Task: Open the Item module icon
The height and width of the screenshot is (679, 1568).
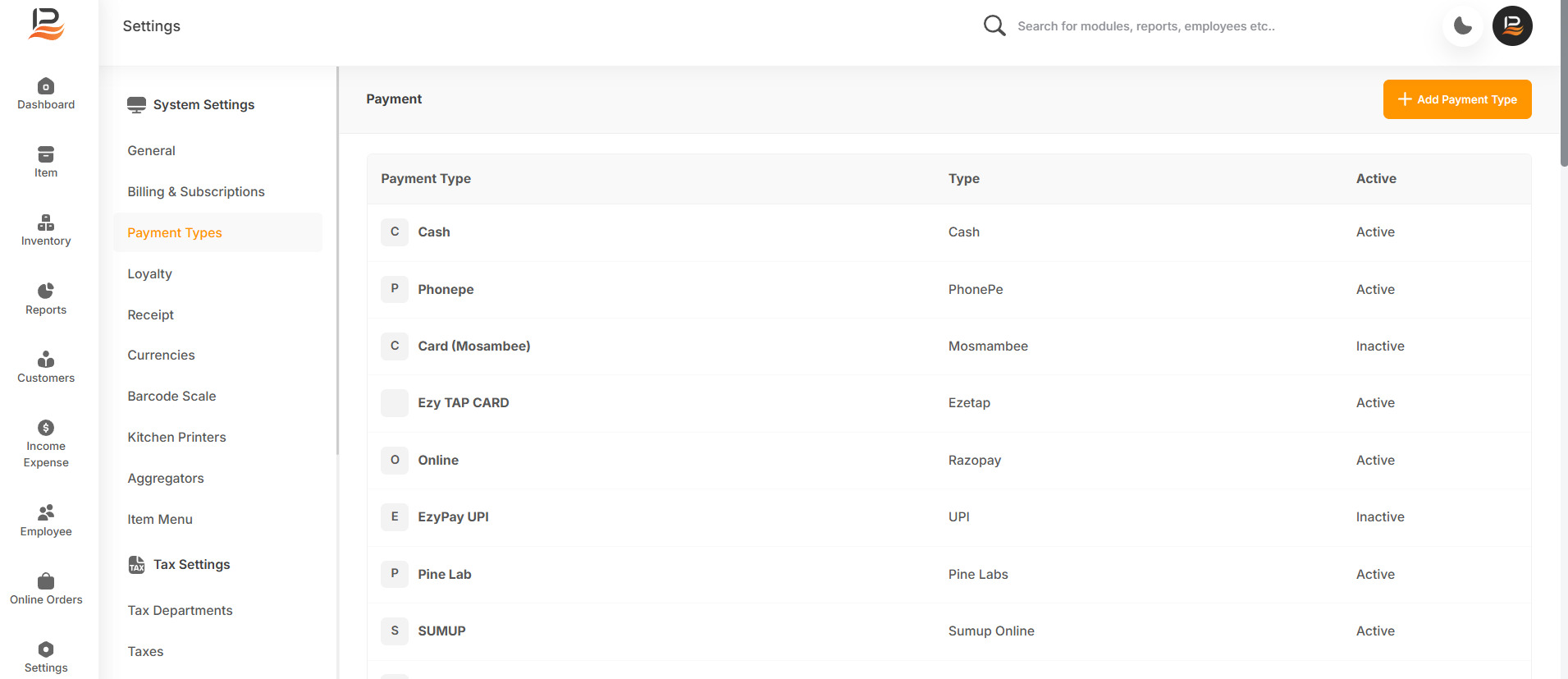Action: tap(46, 154)
